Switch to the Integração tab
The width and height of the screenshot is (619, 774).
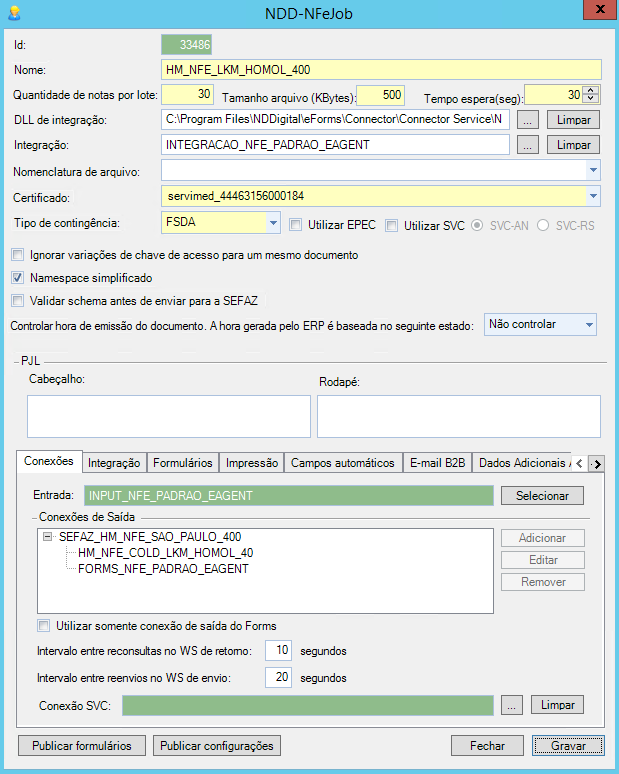tap(114, 463)
